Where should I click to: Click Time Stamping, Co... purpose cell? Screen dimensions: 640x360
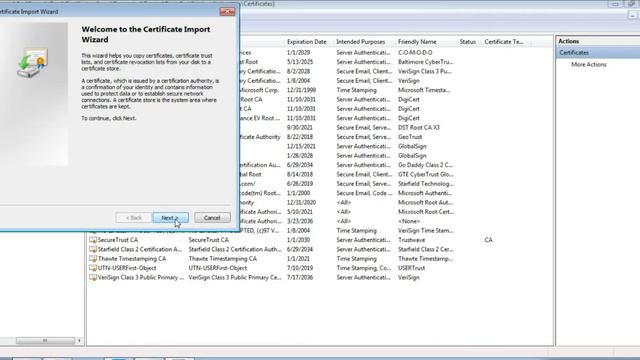pos(364,269)
